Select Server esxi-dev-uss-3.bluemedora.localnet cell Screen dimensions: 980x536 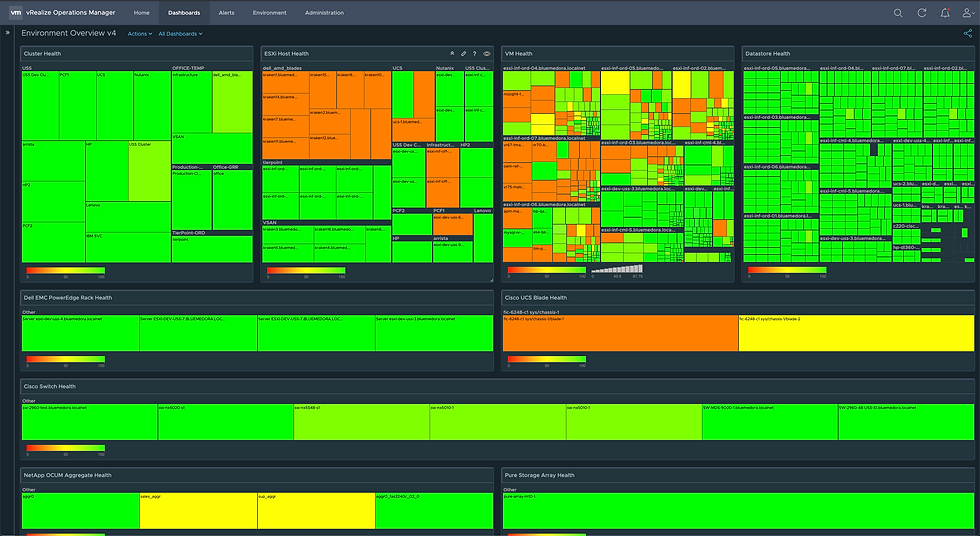pos(434,334)
